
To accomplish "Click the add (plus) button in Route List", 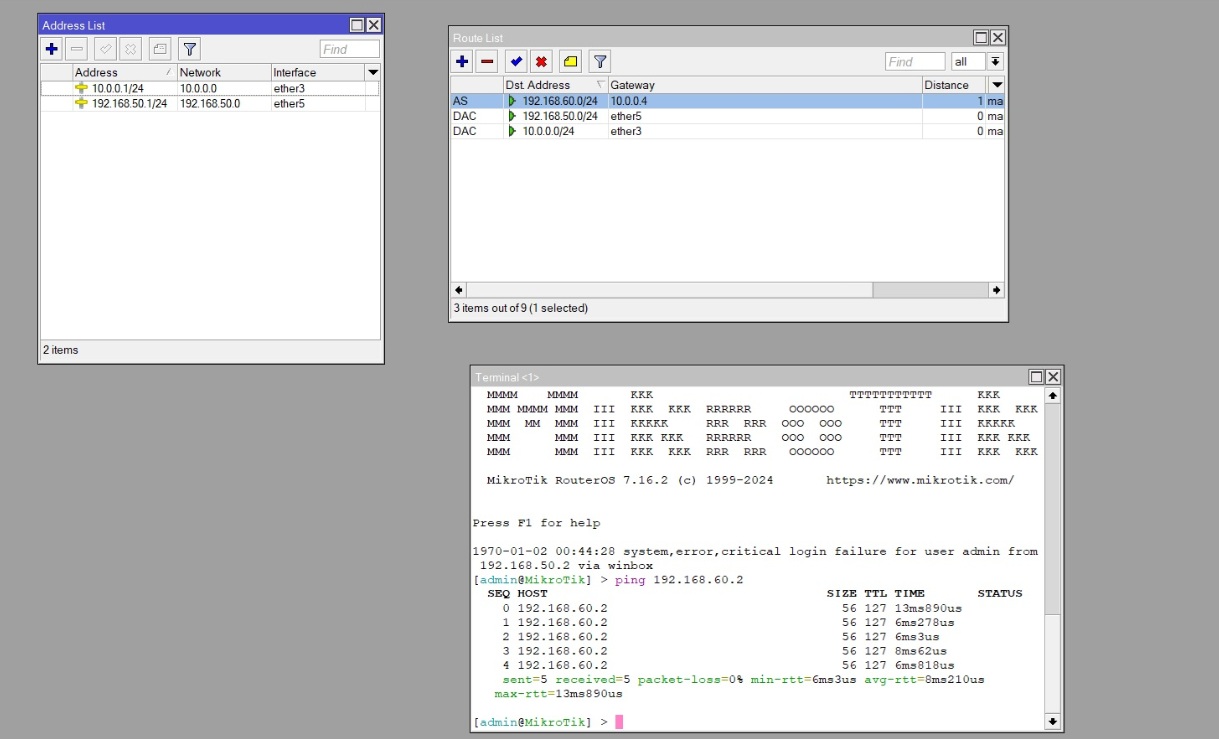I will pos(462,61).
